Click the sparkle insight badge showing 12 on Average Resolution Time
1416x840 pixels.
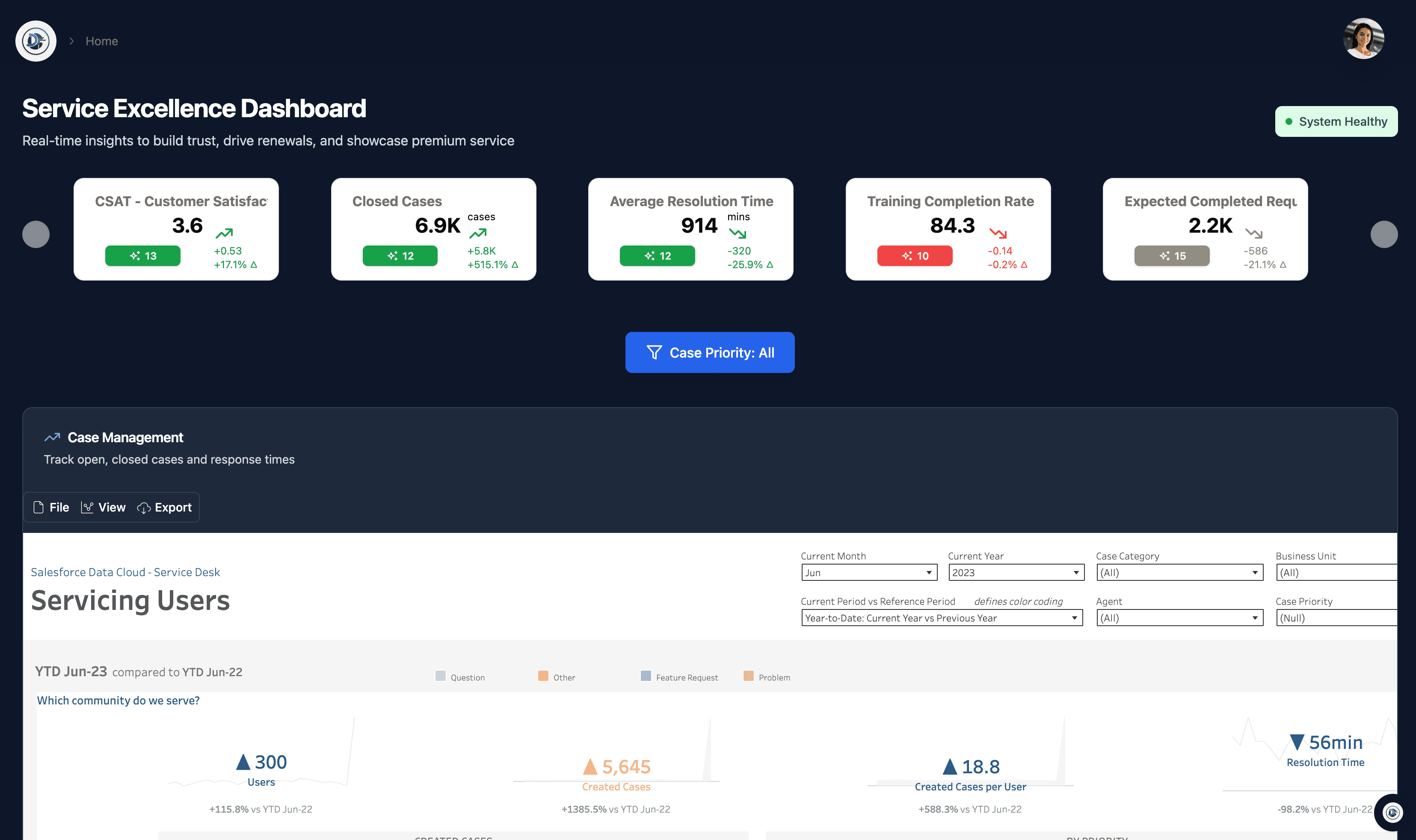(658, 255)
